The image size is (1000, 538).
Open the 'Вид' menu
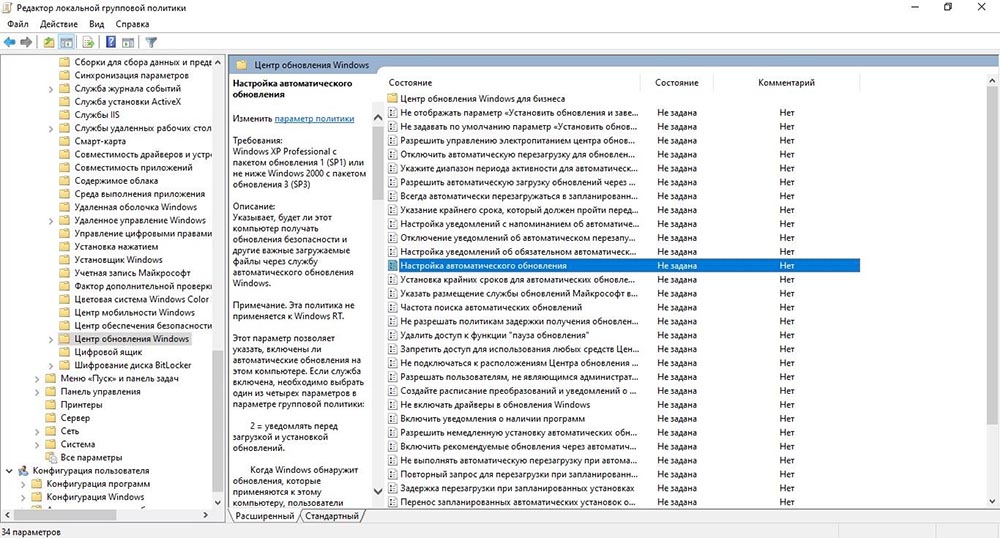(97, 22)
